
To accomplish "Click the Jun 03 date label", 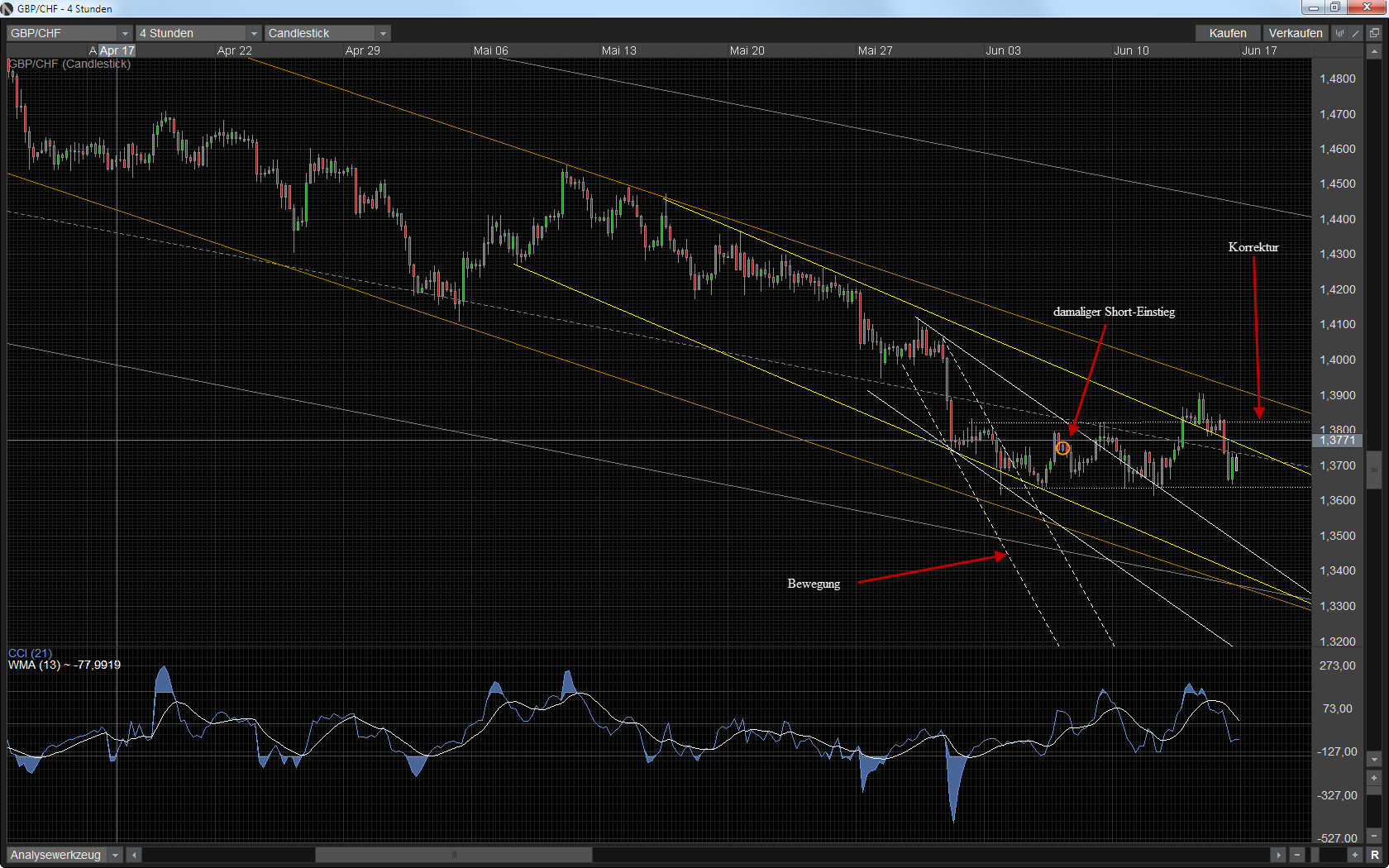I will tap(1003, 50).
